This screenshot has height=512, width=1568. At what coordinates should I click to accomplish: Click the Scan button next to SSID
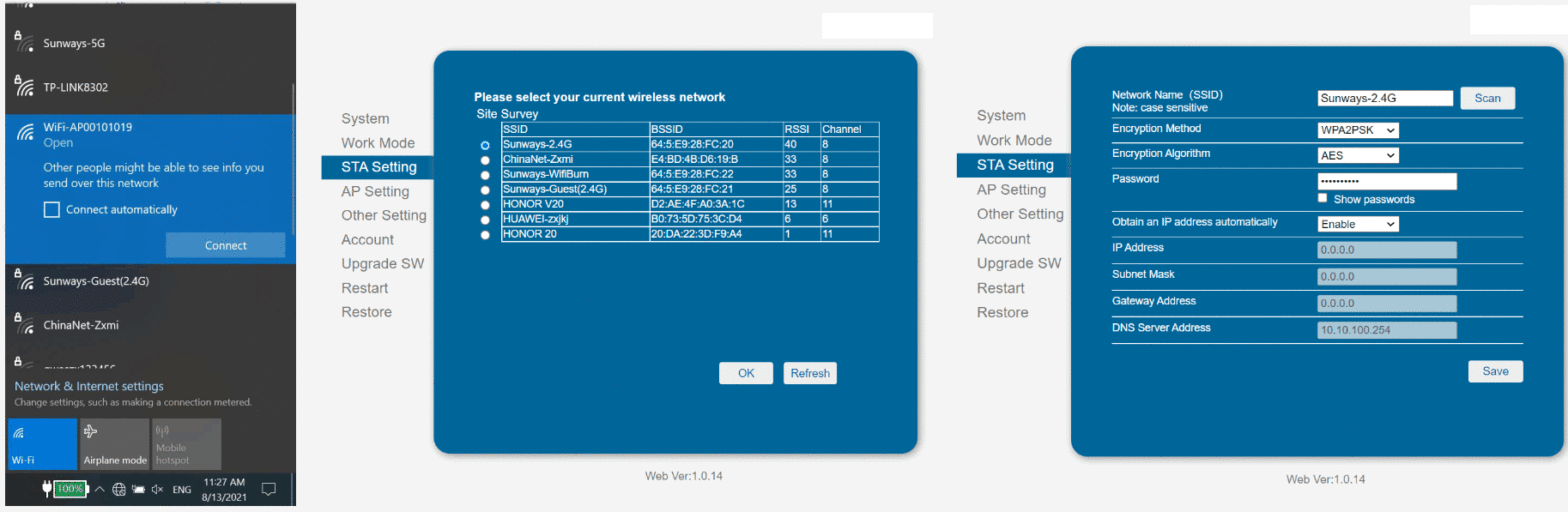[1488, 98]
